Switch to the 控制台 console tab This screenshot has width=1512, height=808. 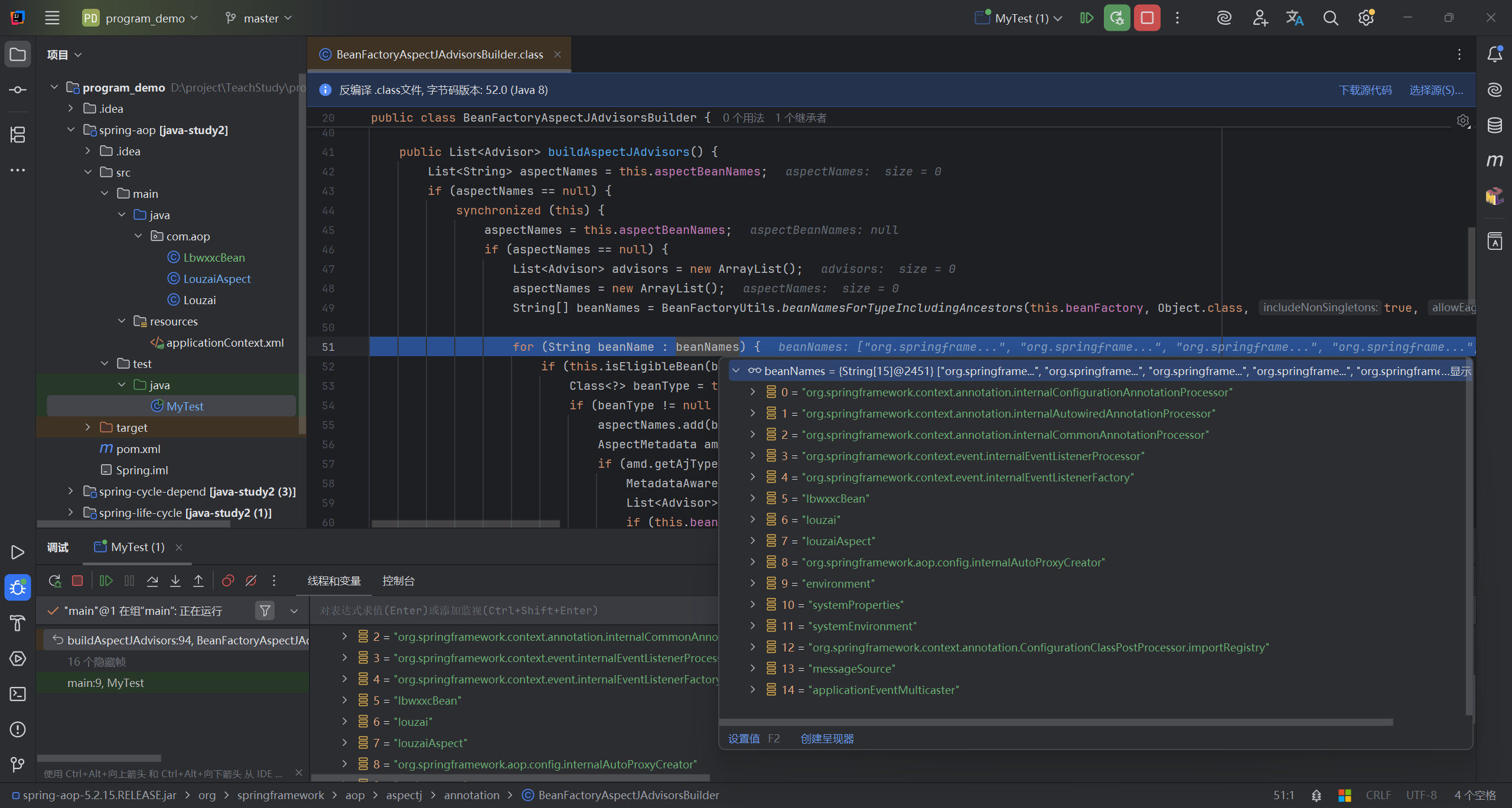coord(398,581)
